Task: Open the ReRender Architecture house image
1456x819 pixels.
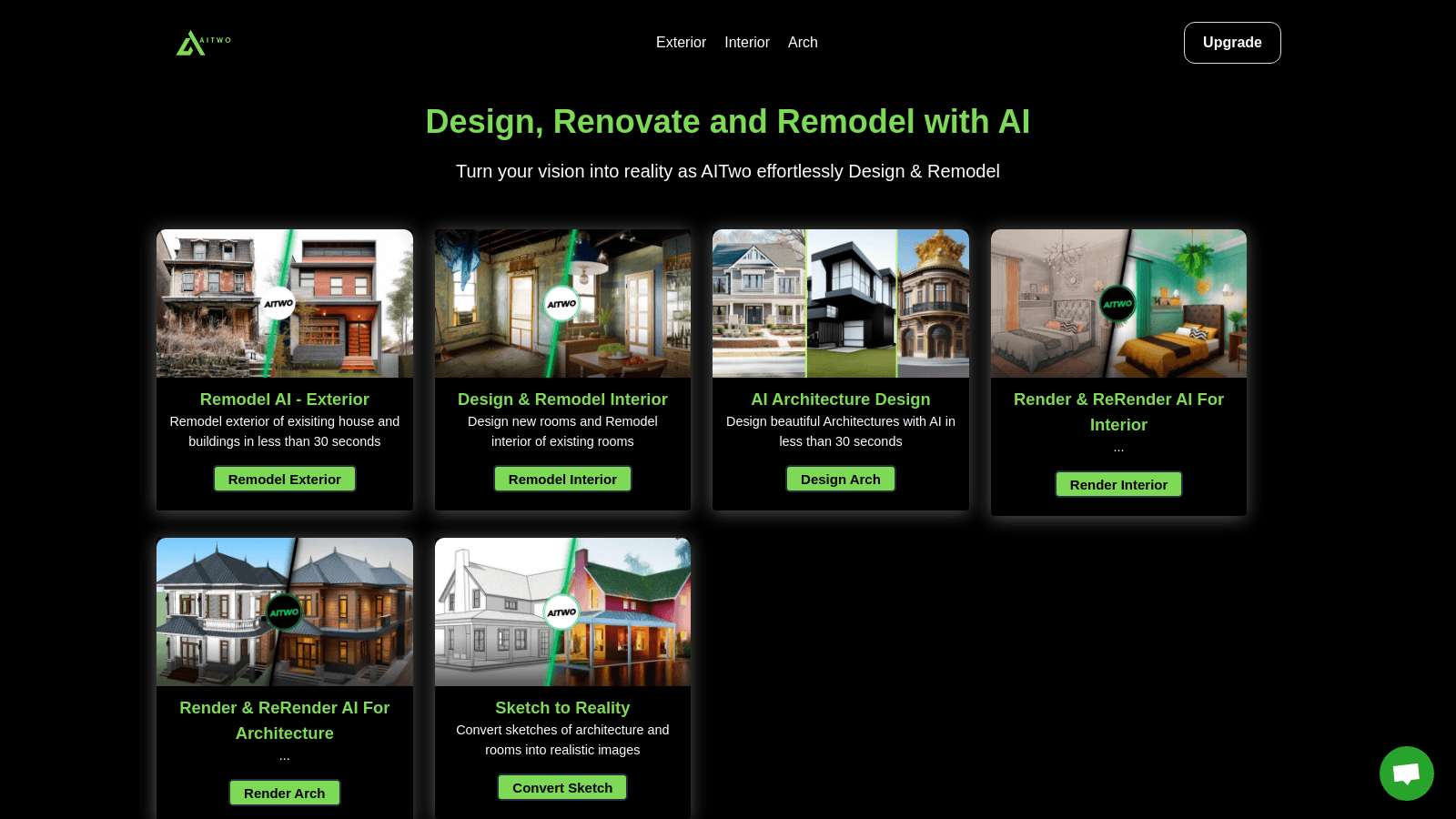Action: click(x=285, y=612)
